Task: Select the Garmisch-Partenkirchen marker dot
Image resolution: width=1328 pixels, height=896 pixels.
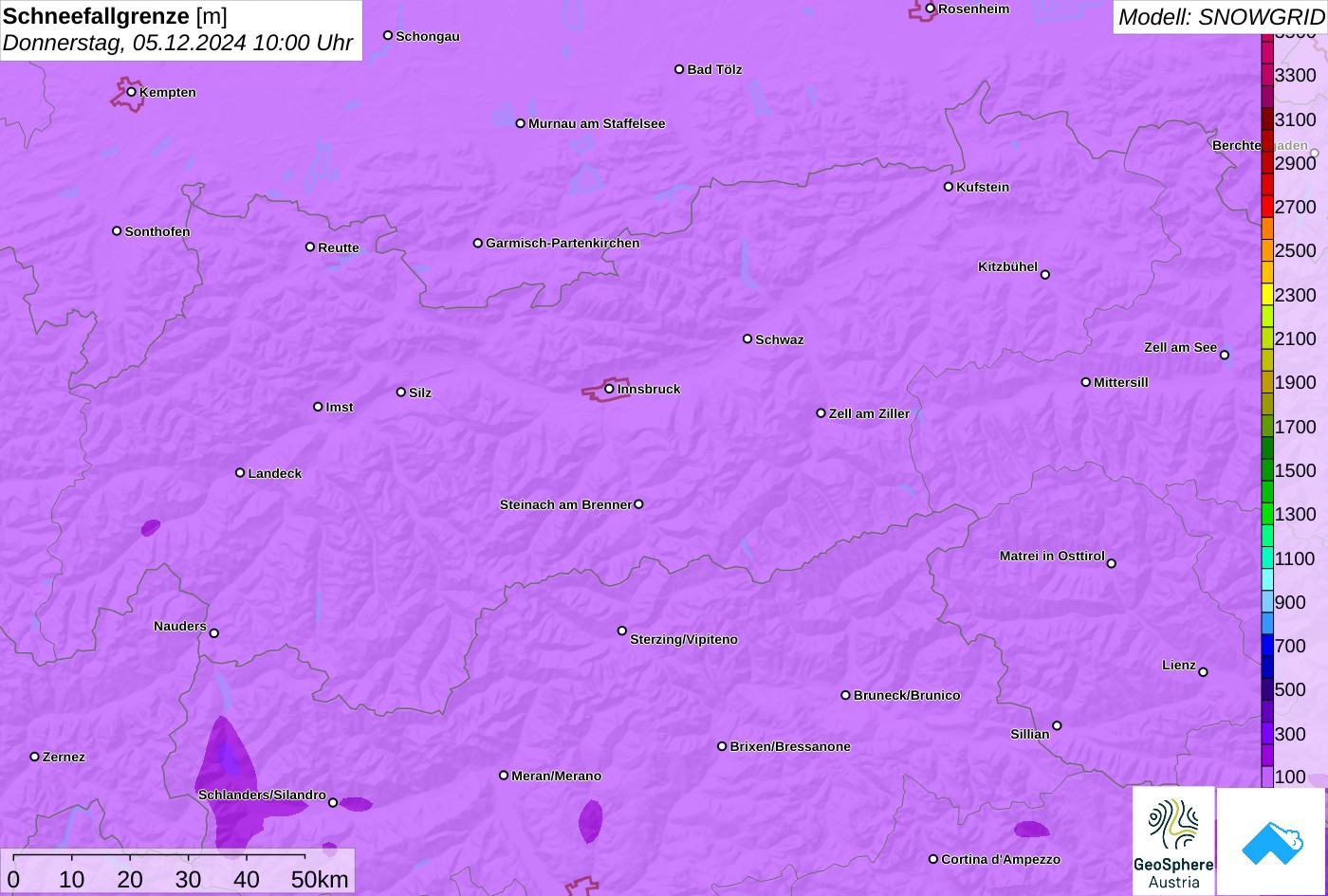Action: coord(478,243)
